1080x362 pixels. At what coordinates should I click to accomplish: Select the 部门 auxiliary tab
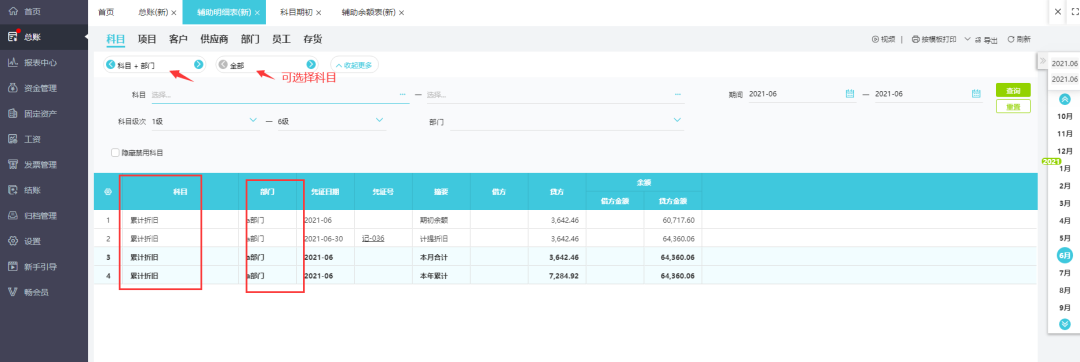250,39
